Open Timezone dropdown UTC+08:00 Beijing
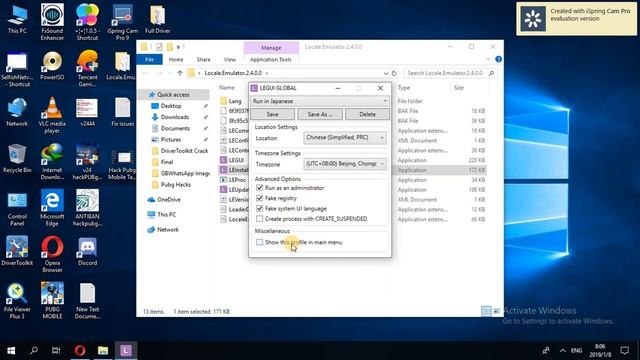The image size is (640, 360). click(345, 164)
